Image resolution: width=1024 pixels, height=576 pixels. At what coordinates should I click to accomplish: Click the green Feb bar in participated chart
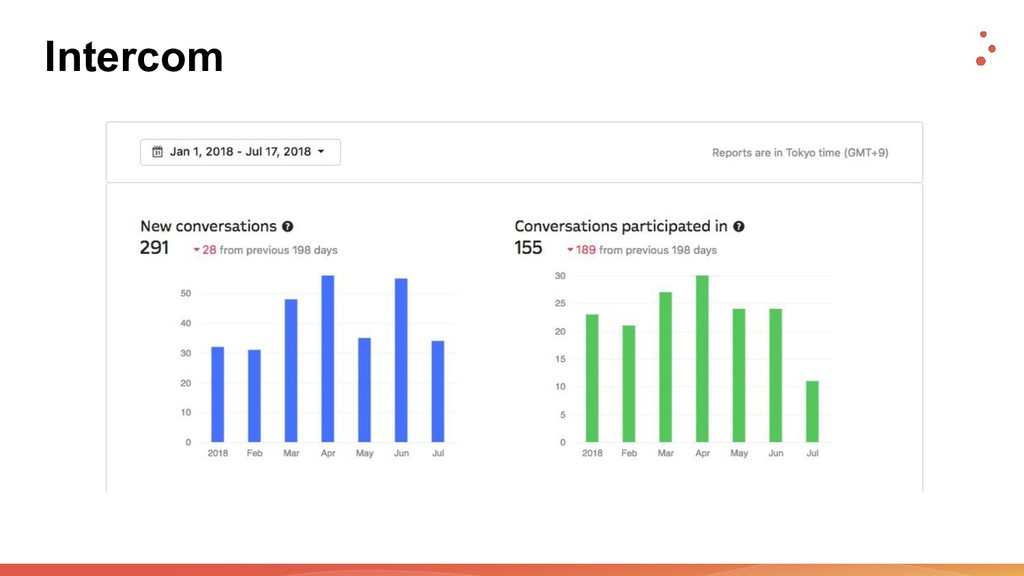coord(629,384)
